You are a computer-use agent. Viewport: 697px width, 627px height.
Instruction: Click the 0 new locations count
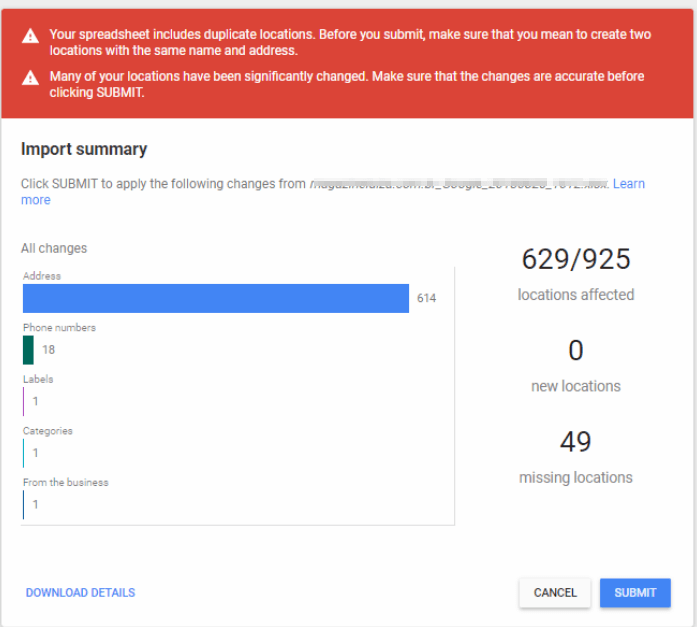(x=576, y=351)
